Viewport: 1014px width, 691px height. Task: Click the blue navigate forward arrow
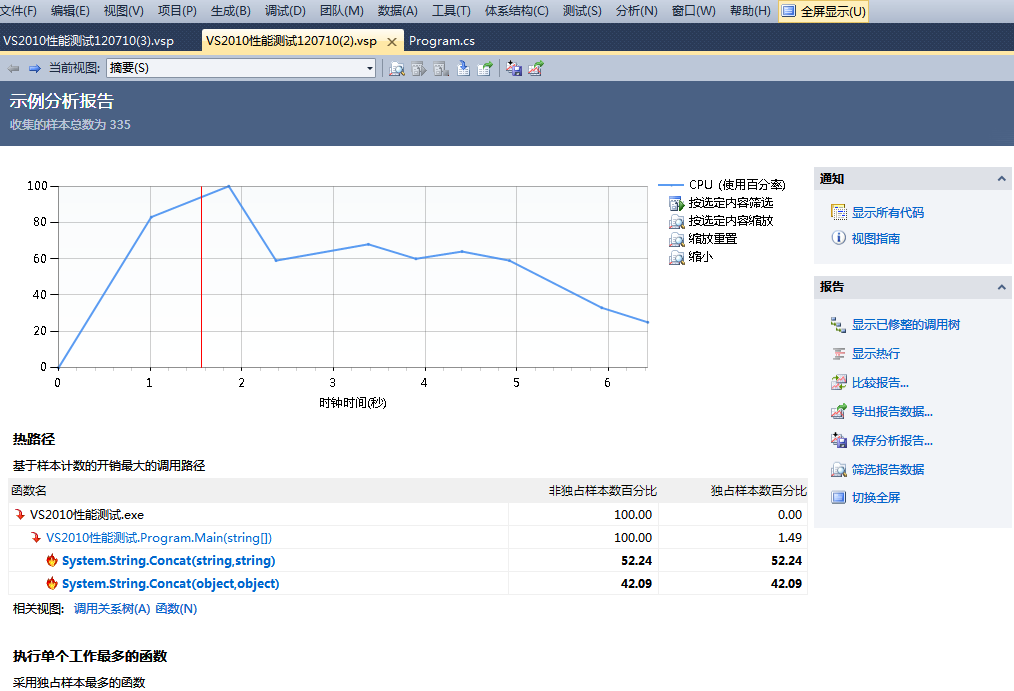(x=34, y=68)
